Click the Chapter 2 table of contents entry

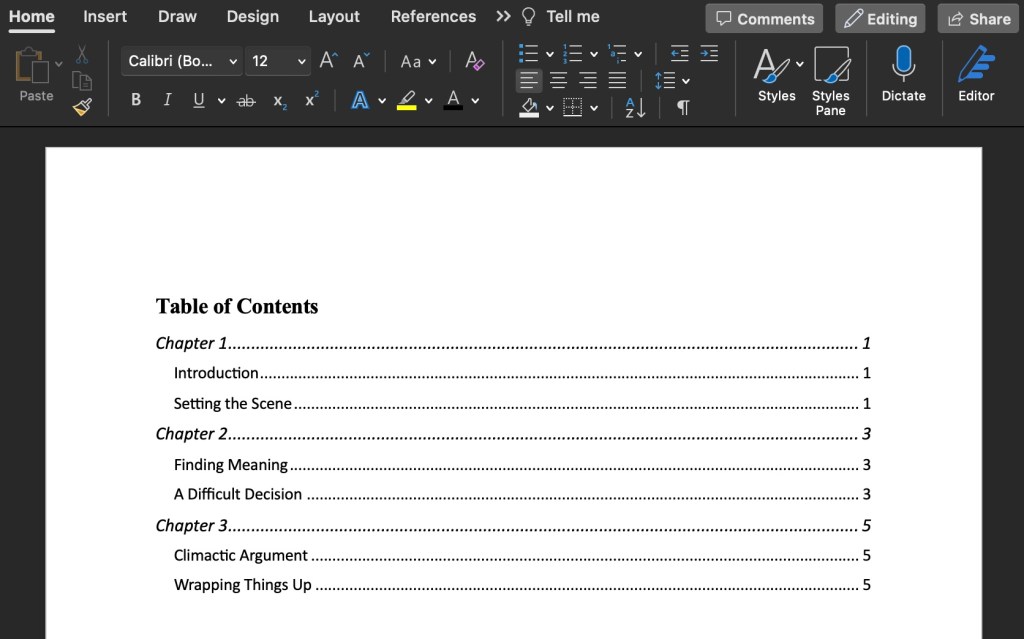point(192,434)
